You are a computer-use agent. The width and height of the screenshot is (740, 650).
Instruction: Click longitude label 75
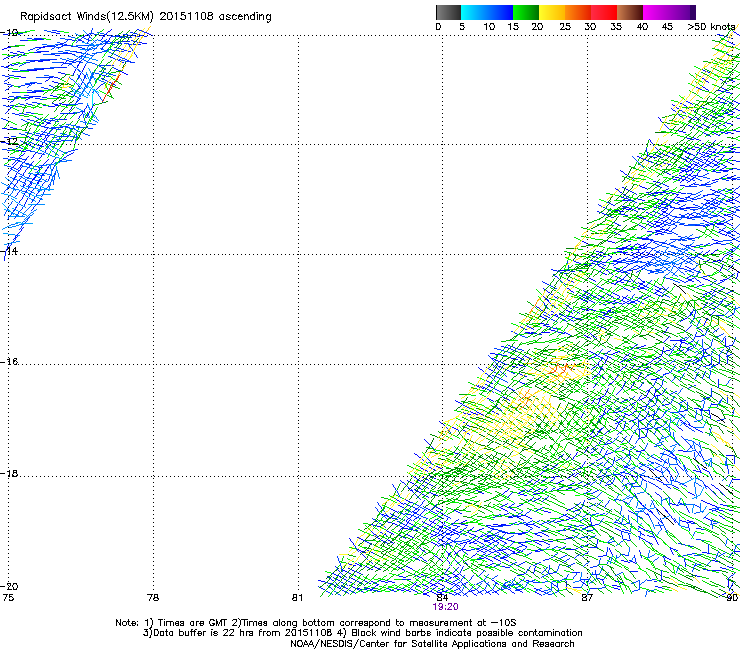[x=8, y=598]
